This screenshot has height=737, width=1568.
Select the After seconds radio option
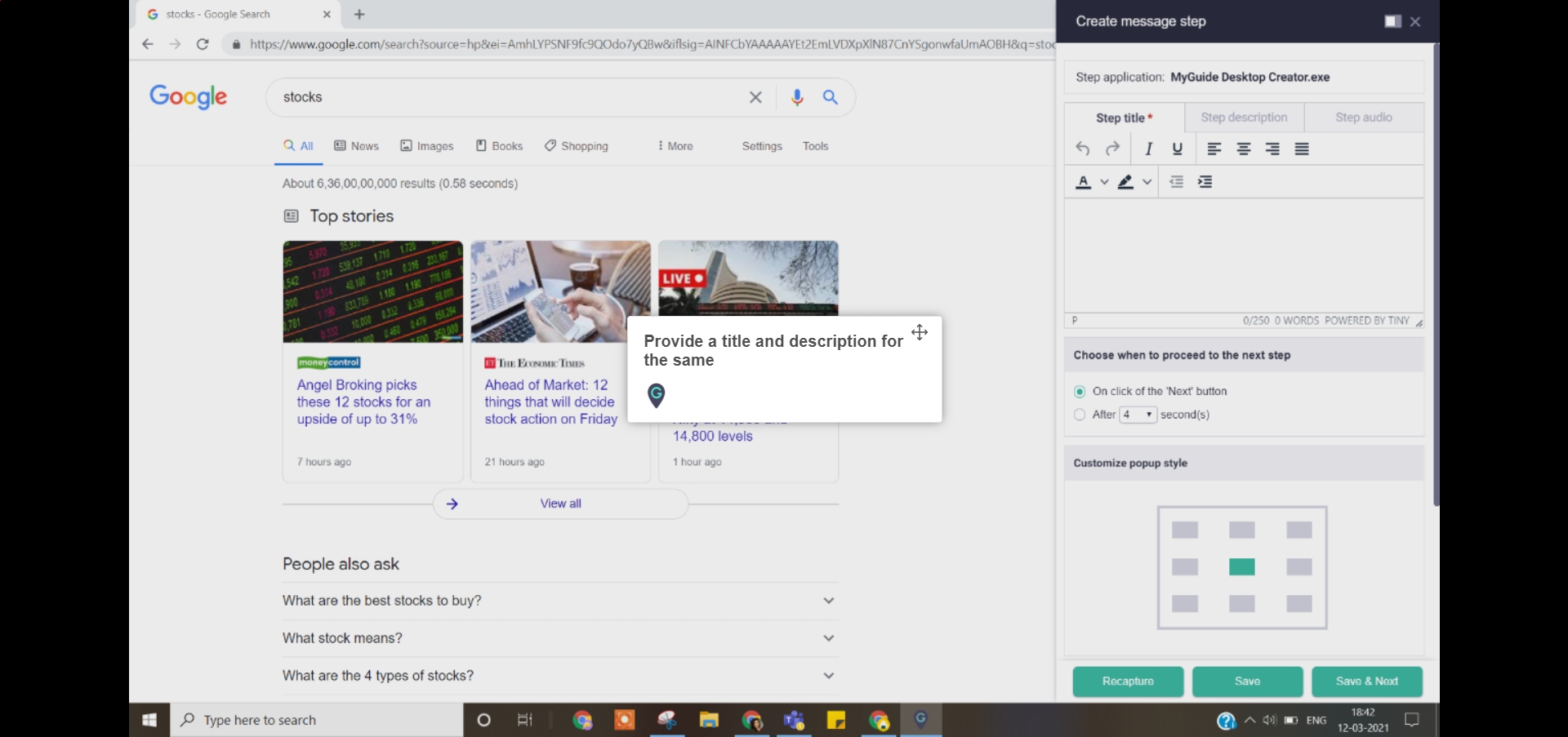(1080, 415)
